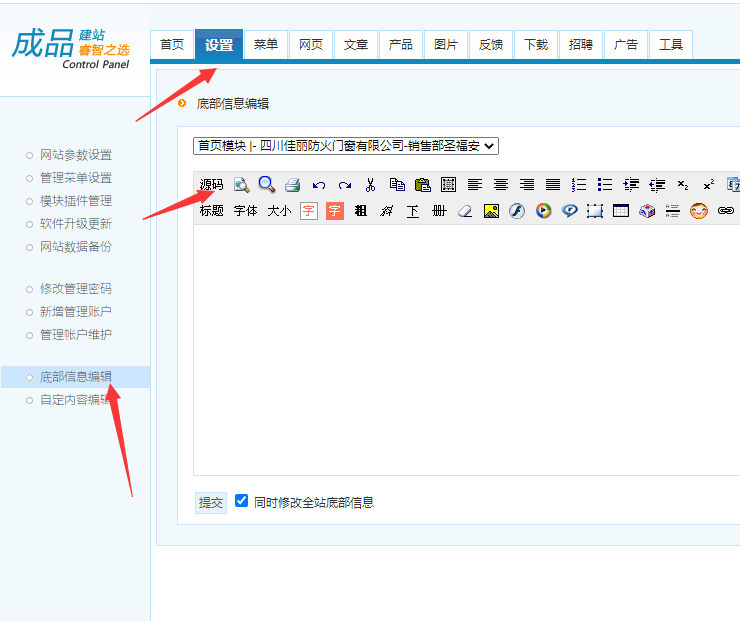Open the 字体 font dropdown
This screenshot has height=621, width=740.
(x=245, y=211)
